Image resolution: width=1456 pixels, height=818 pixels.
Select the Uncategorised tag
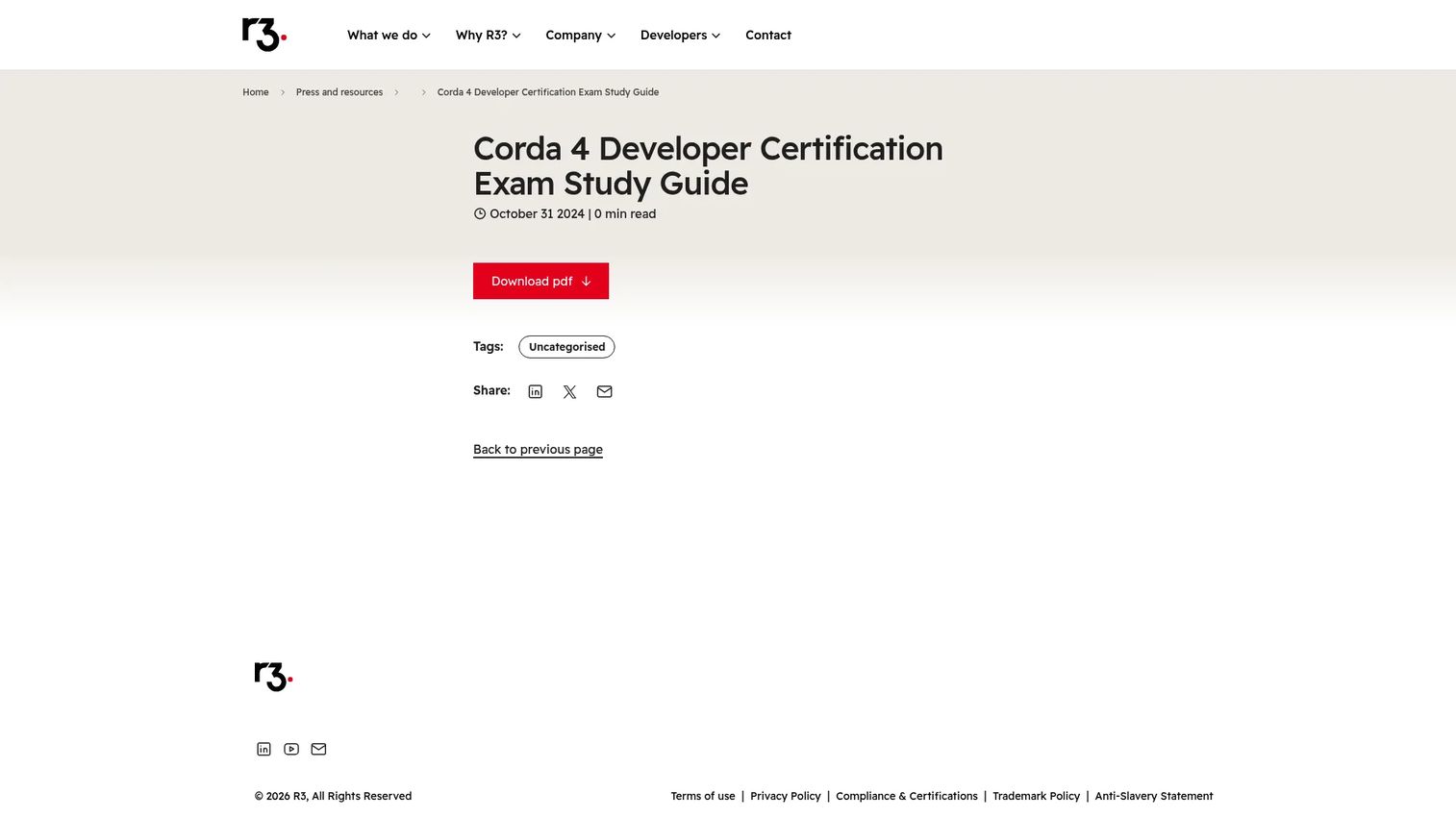coord(566,347)
